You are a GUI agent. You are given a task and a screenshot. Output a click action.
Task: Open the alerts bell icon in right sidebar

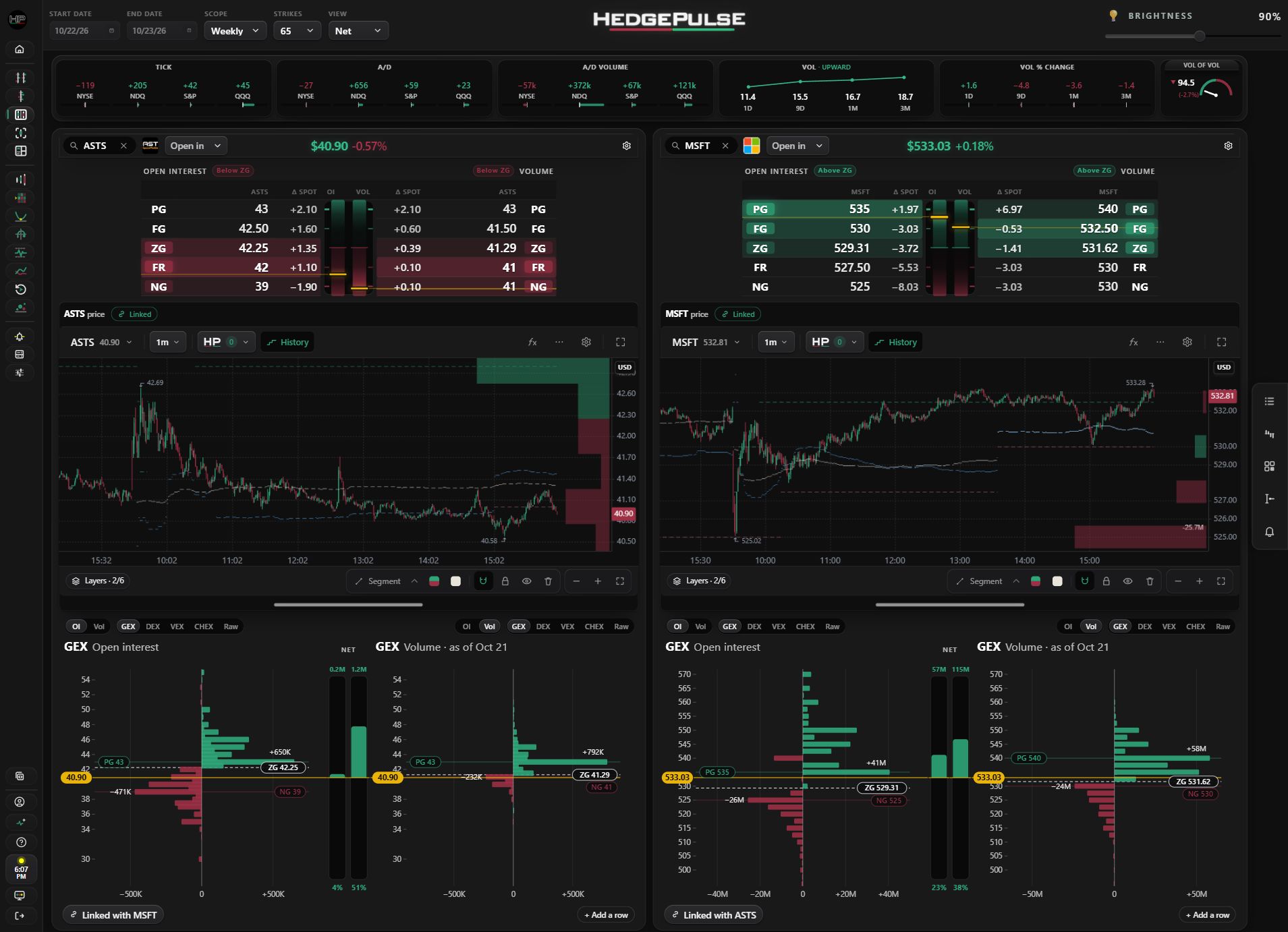click(x=1269, y=532)
